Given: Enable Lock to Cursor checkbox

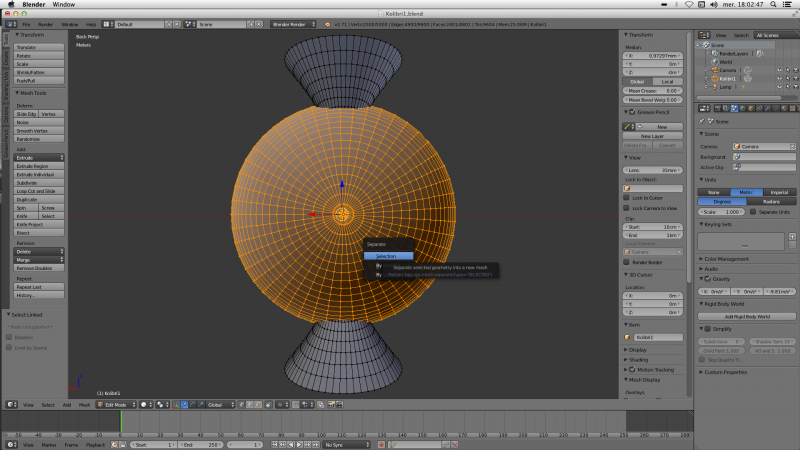Looking at the screenshot, I should tap(626, 197).
